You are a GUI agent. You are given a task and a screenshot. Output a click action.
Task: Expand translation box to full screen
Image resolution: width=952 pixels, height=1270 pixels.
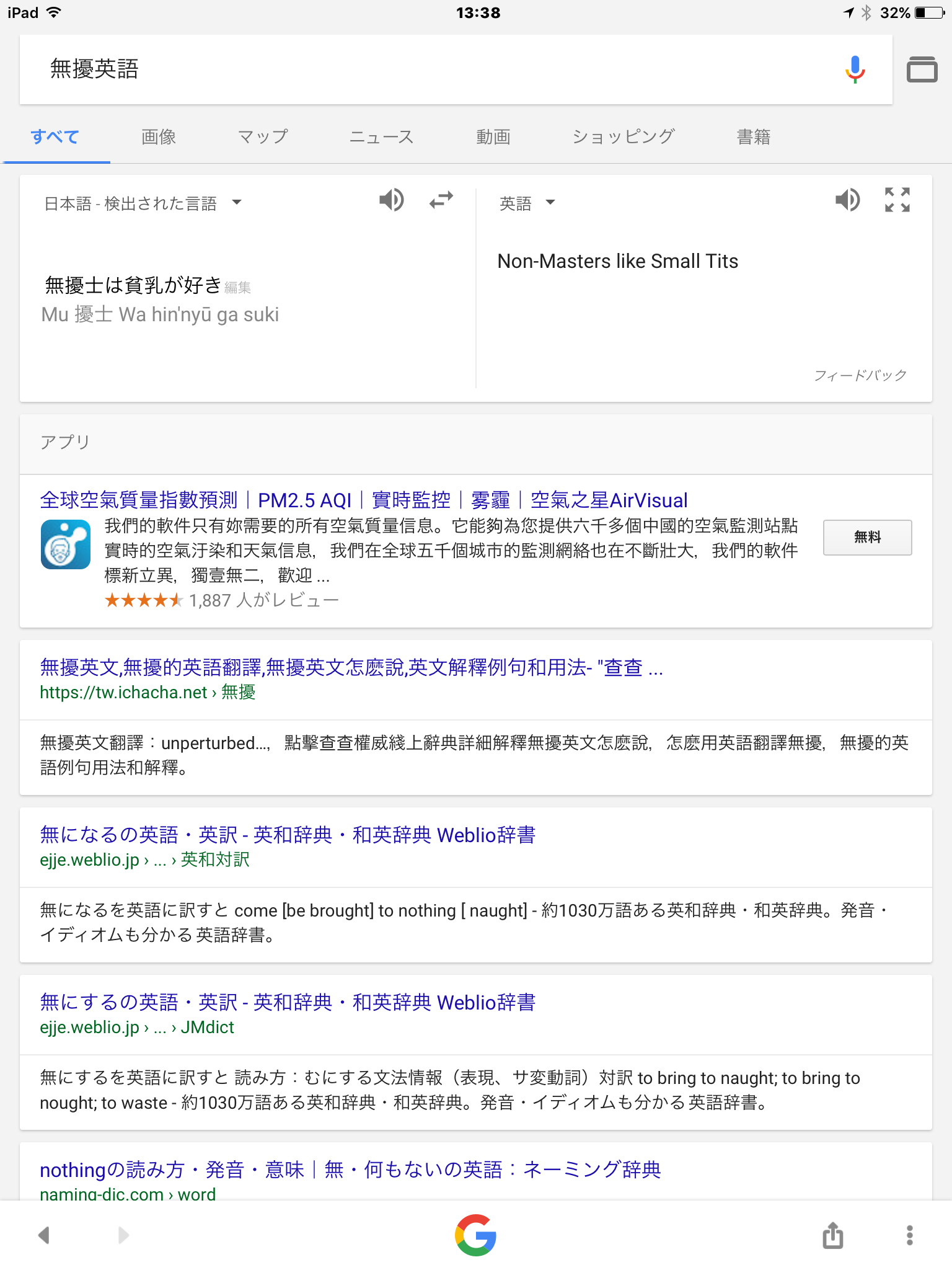[897, 200]
